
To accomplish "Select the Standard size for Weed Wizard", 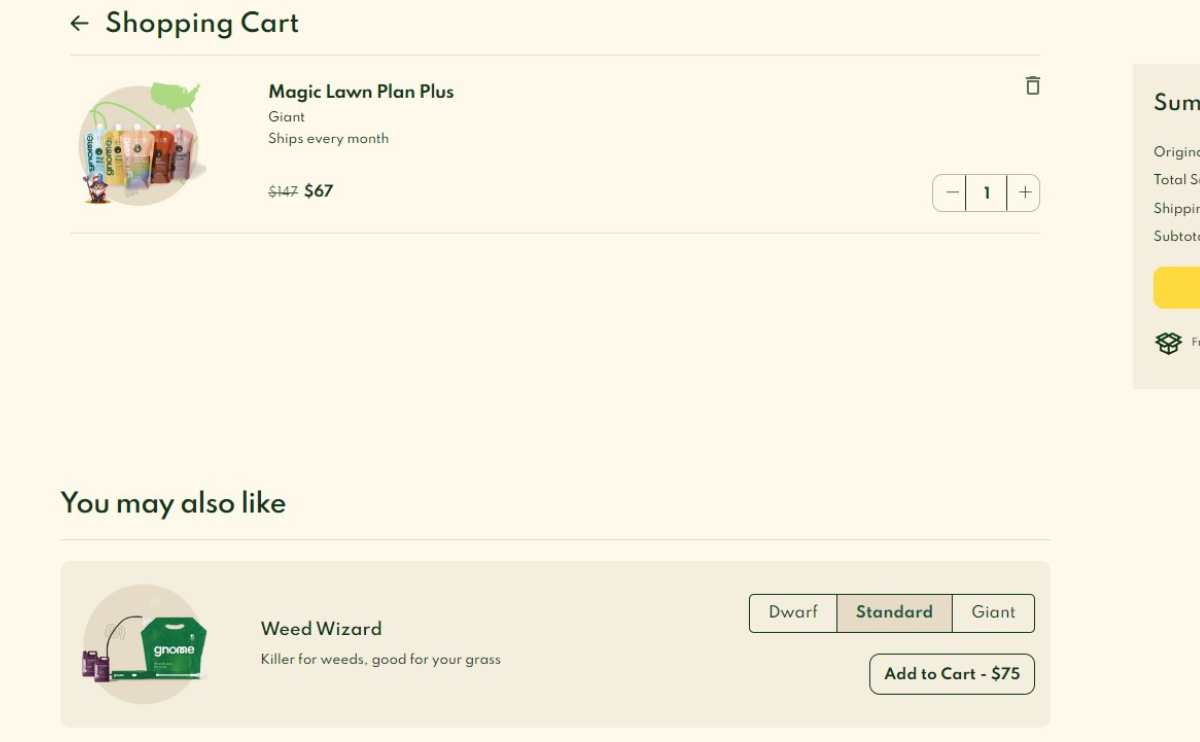I will 894,613.
